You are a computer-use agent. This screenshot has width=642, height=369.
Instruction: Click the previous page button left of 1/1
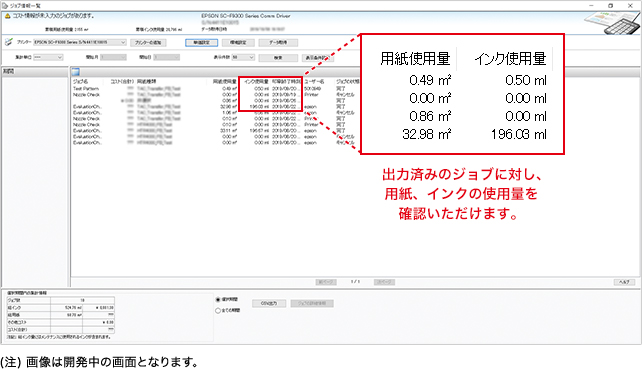click(326, 282)
